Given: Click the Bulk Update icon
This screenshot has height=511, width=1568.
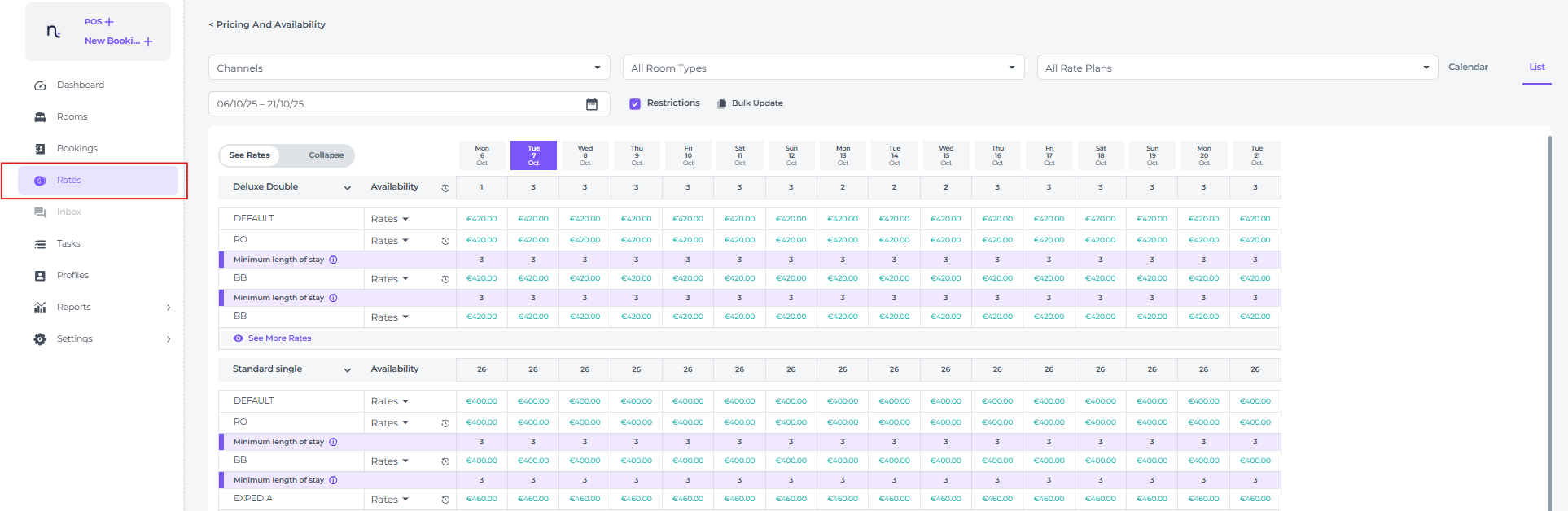Looking at the screenshot, I should (721, 103).
